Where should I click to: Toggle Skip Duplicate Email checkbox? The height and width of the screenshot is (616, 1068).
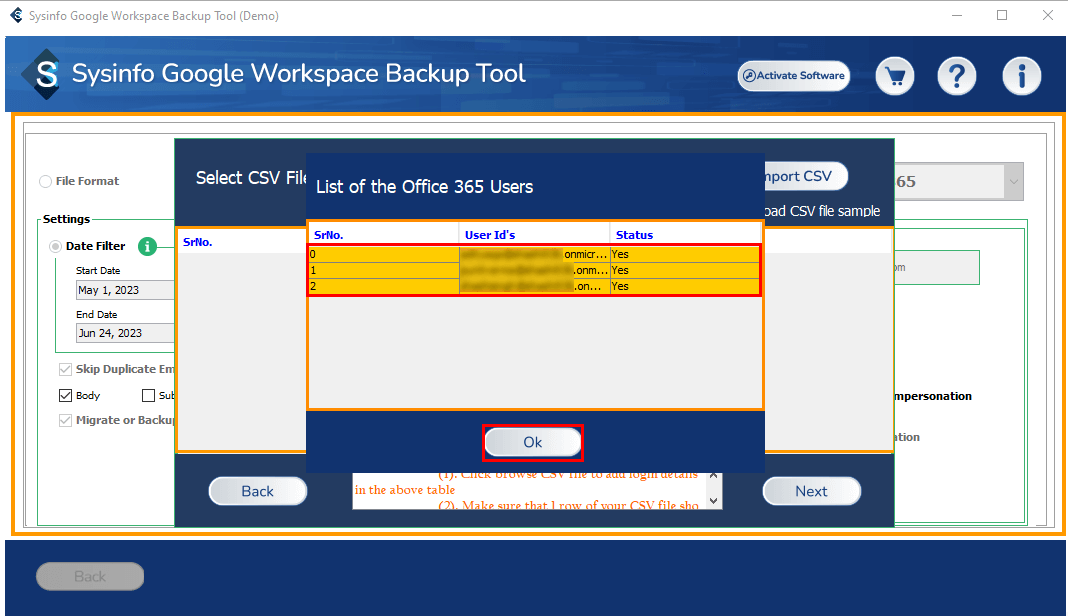(x=65, y=369)
